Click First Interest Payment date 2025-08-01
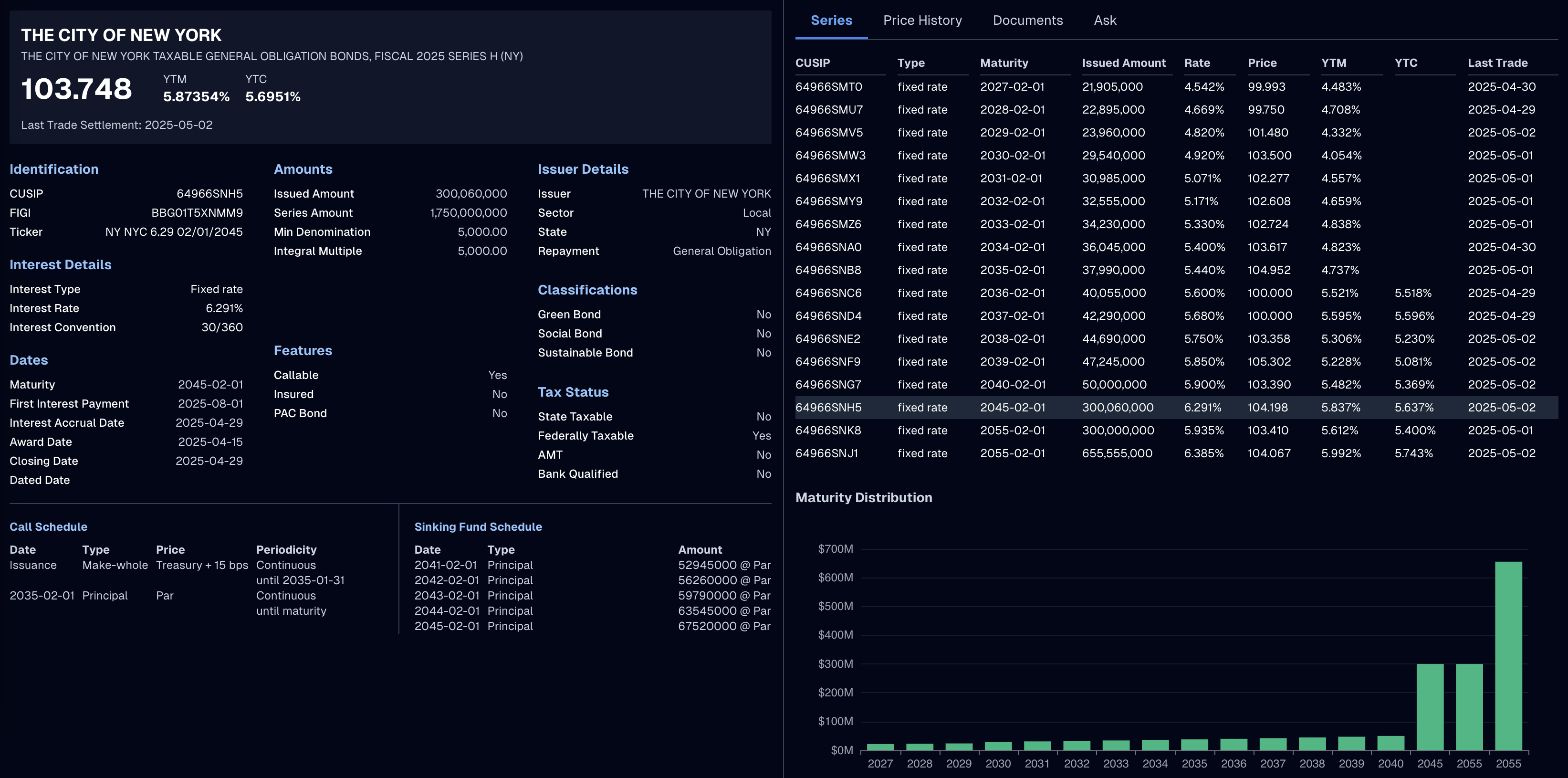This screenshot has height=778, width=1568. [210, 404]
